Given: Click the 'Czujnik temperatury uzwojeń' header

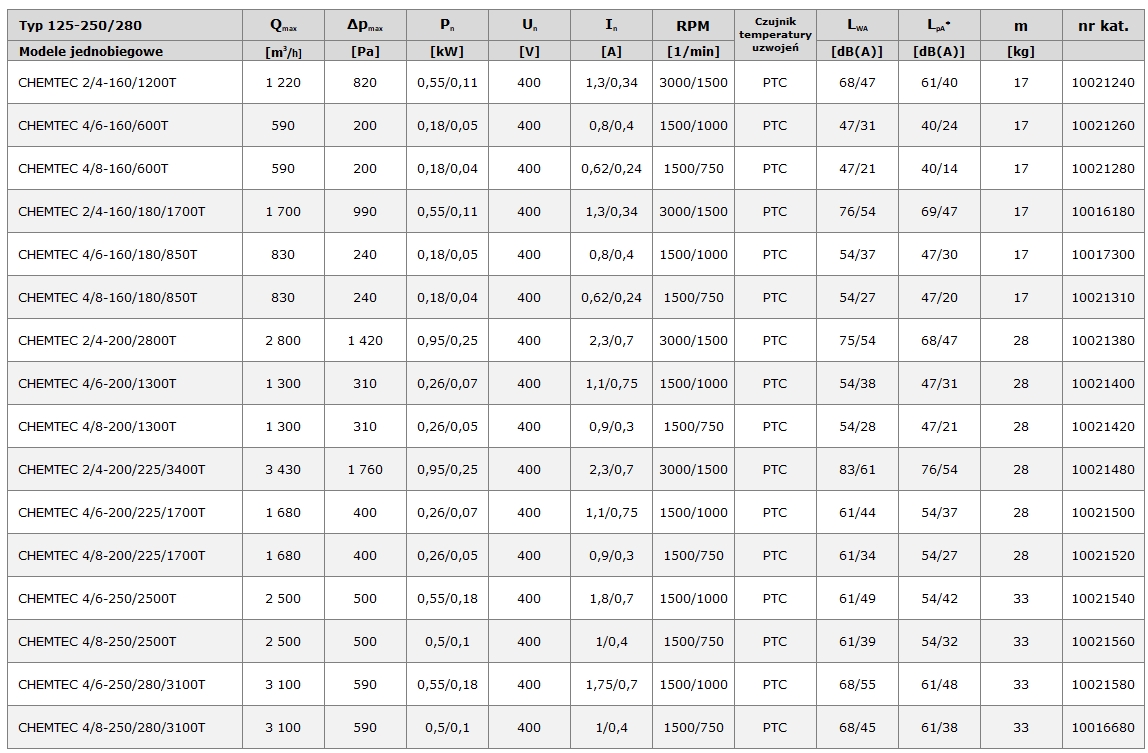Looking at the screenshot, I should pyautogui.click(x=775, y=35).
